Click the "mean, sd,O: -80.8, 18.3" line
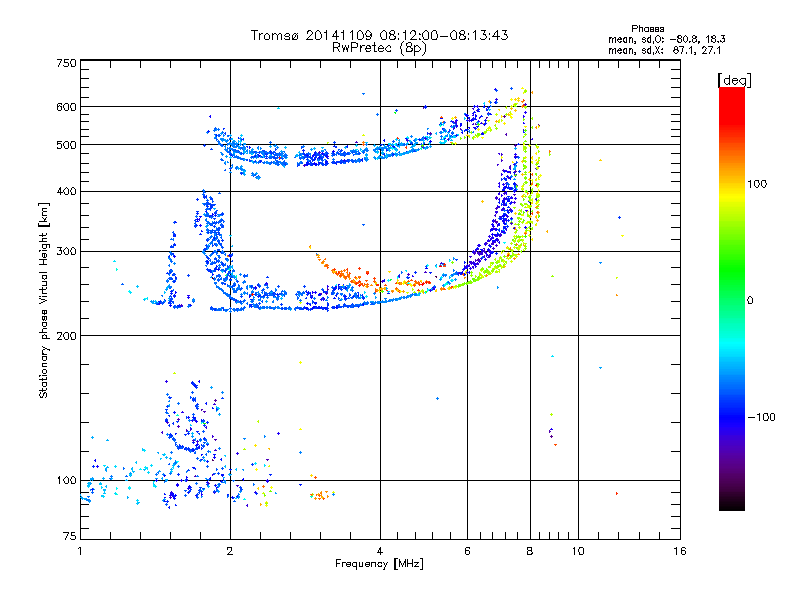Image resolution: width=800 pixels, height=600 pixels. (667, 39)
